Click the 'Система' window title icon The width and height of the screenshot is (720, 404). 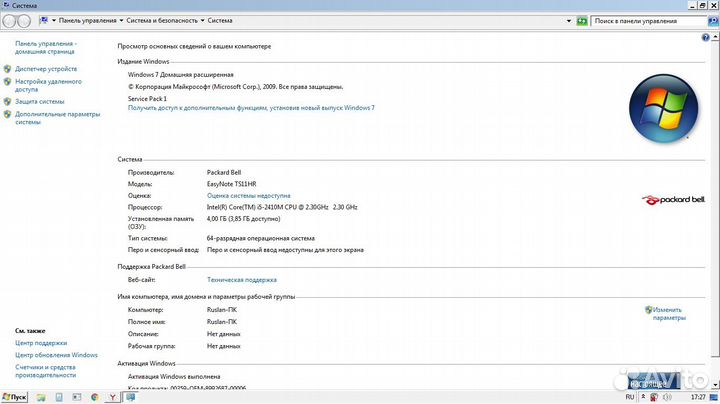coord(6,5)
